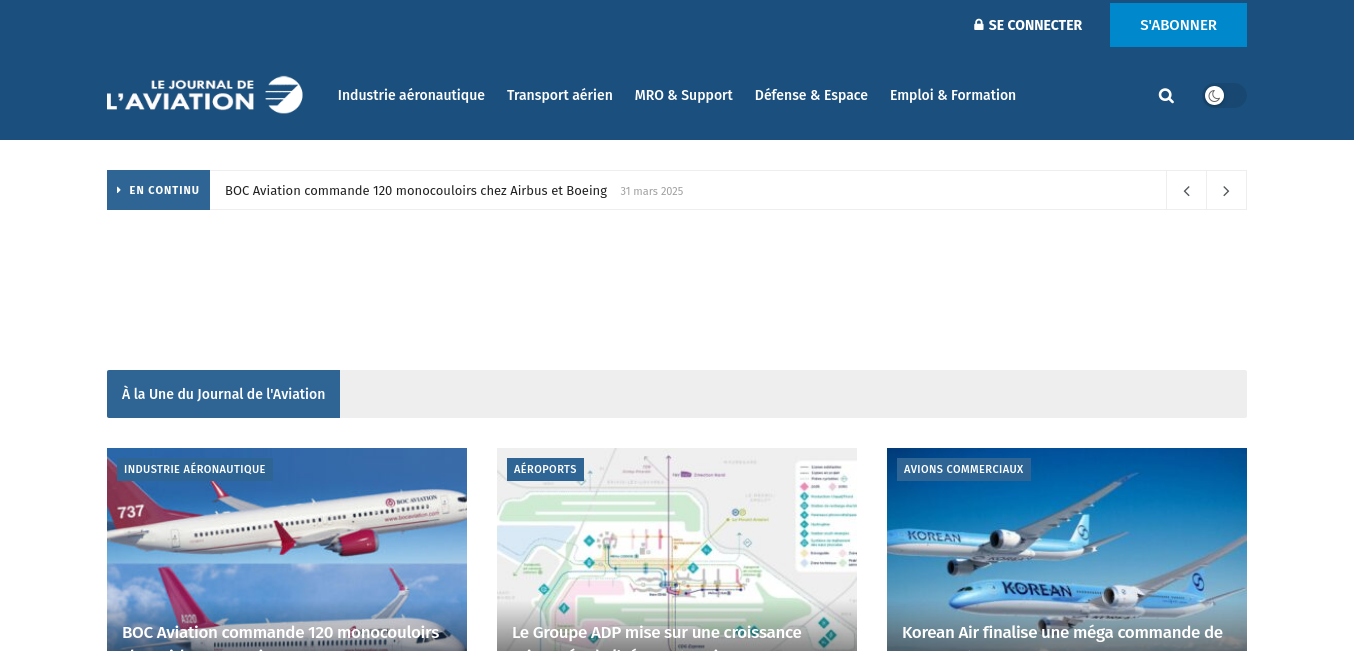Click the EN CONTINU label

[x=158, y=190]
